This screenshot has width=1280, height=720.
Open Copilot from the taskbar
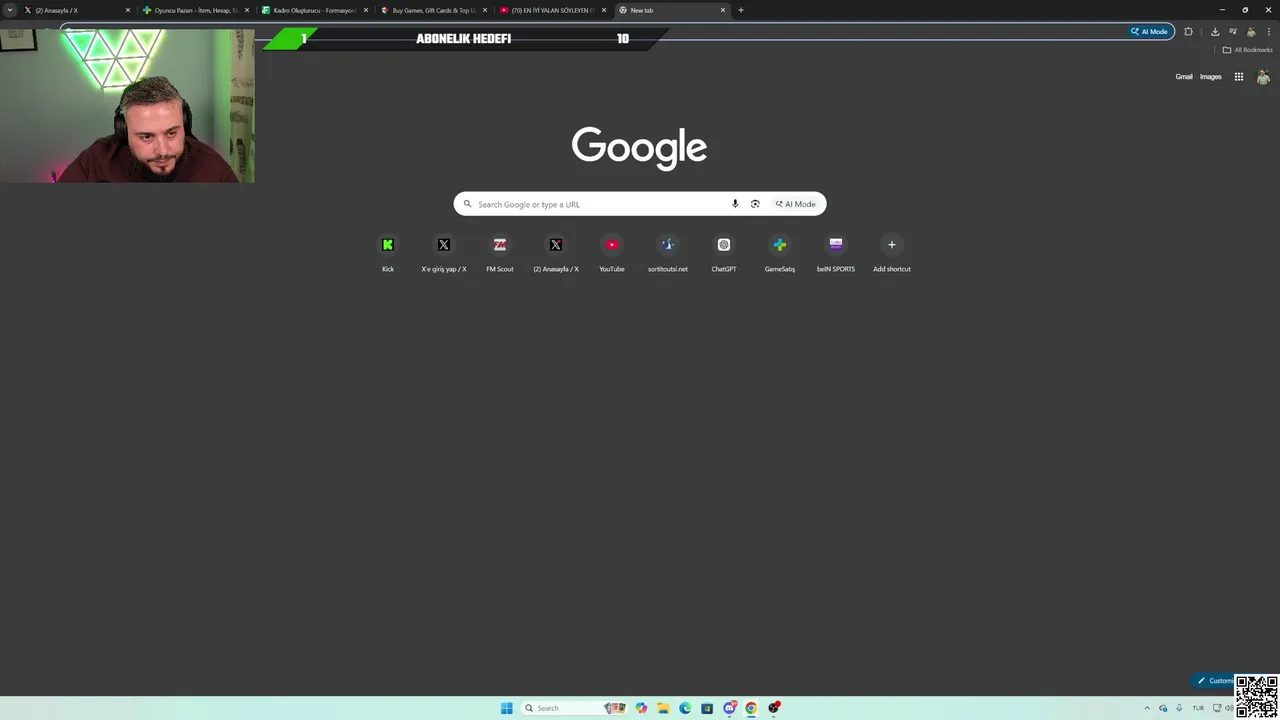641,708
